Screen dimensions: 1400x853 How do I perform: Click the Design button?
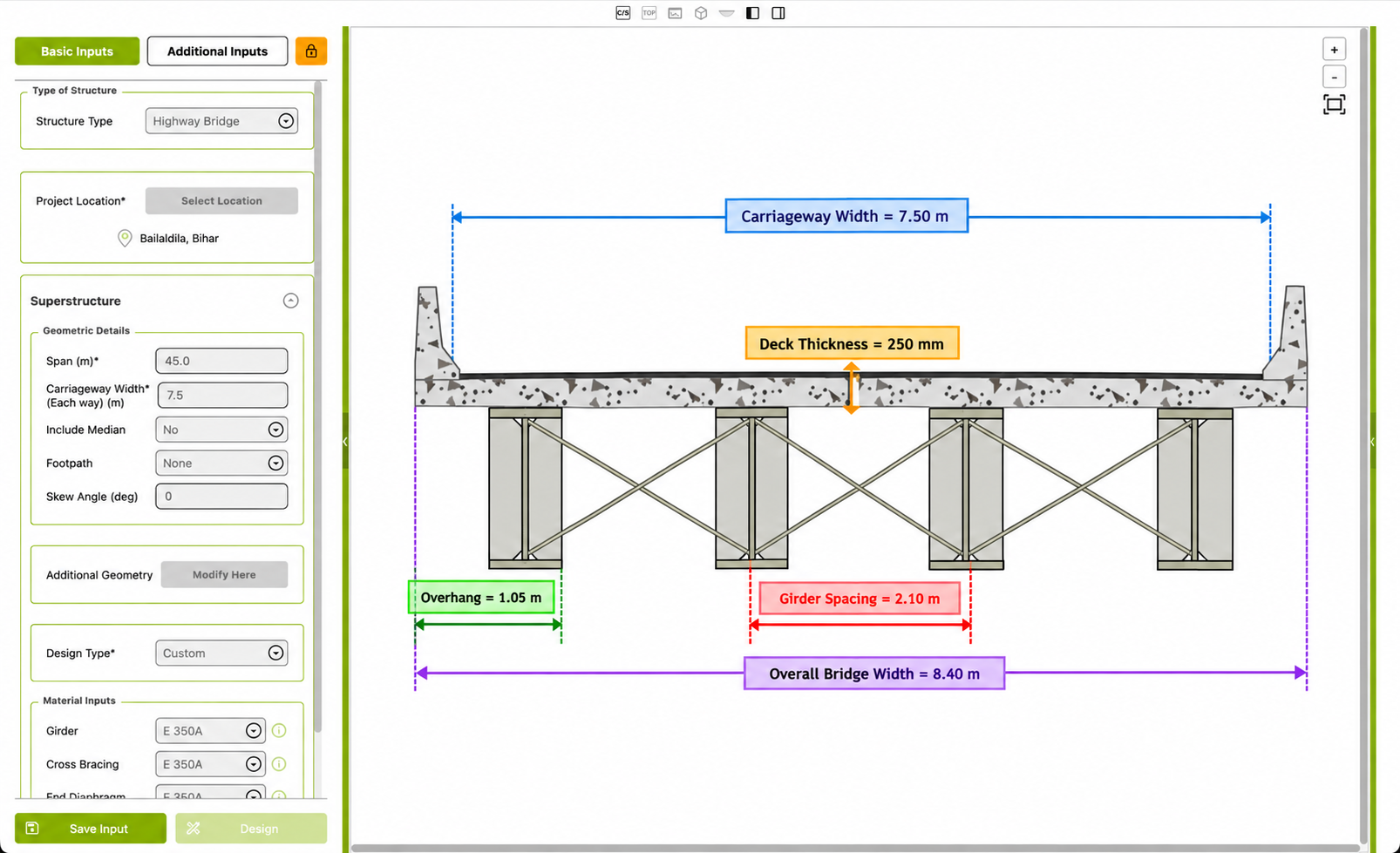tap(251, 828)
